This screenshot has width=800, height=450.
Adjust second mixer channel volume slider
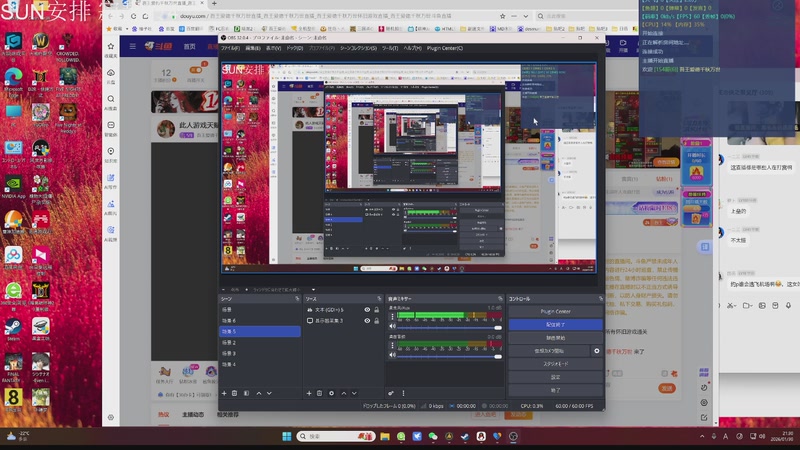coord(449,356)
